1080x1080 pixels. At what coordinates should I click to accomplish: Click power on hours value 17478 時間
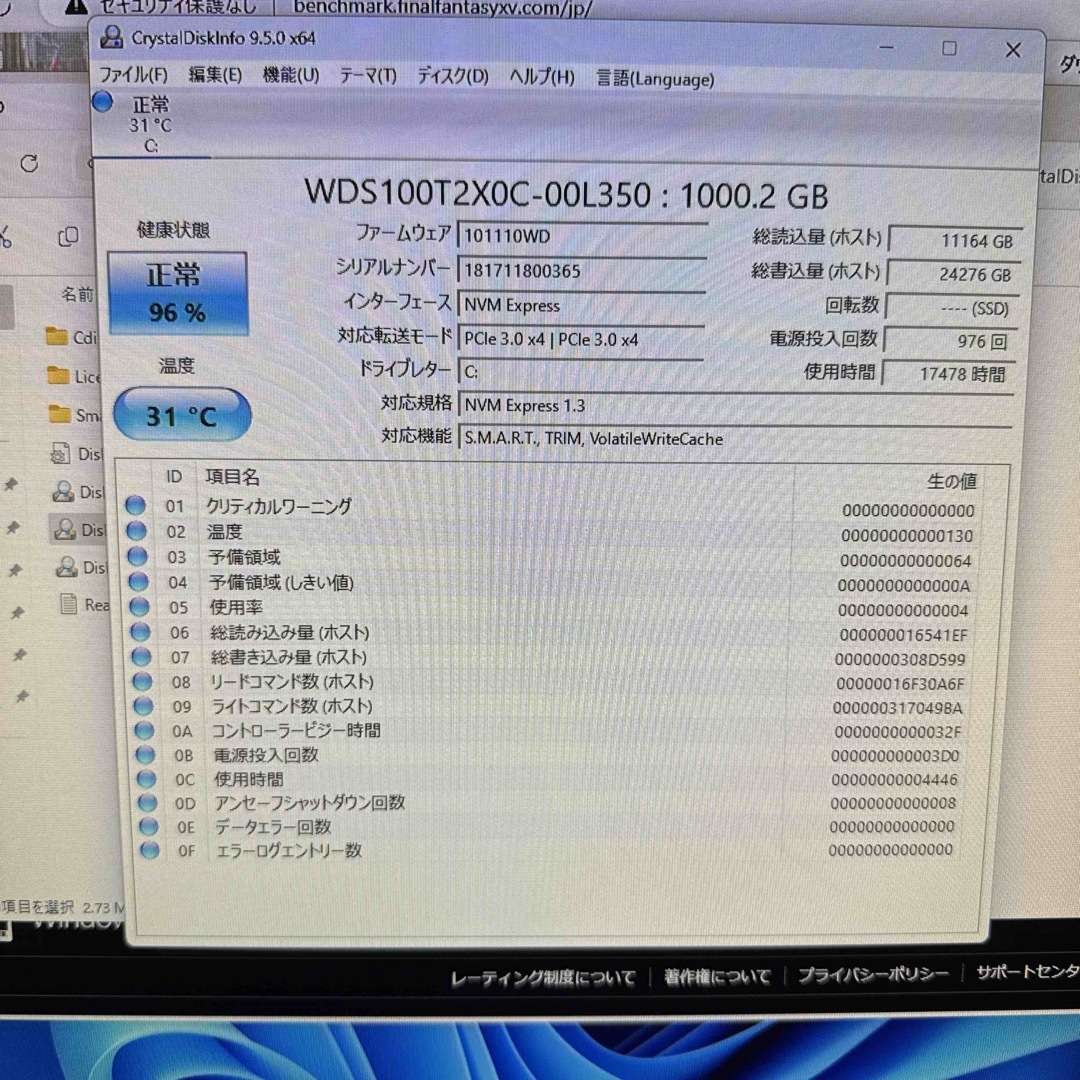pos(948,374)
